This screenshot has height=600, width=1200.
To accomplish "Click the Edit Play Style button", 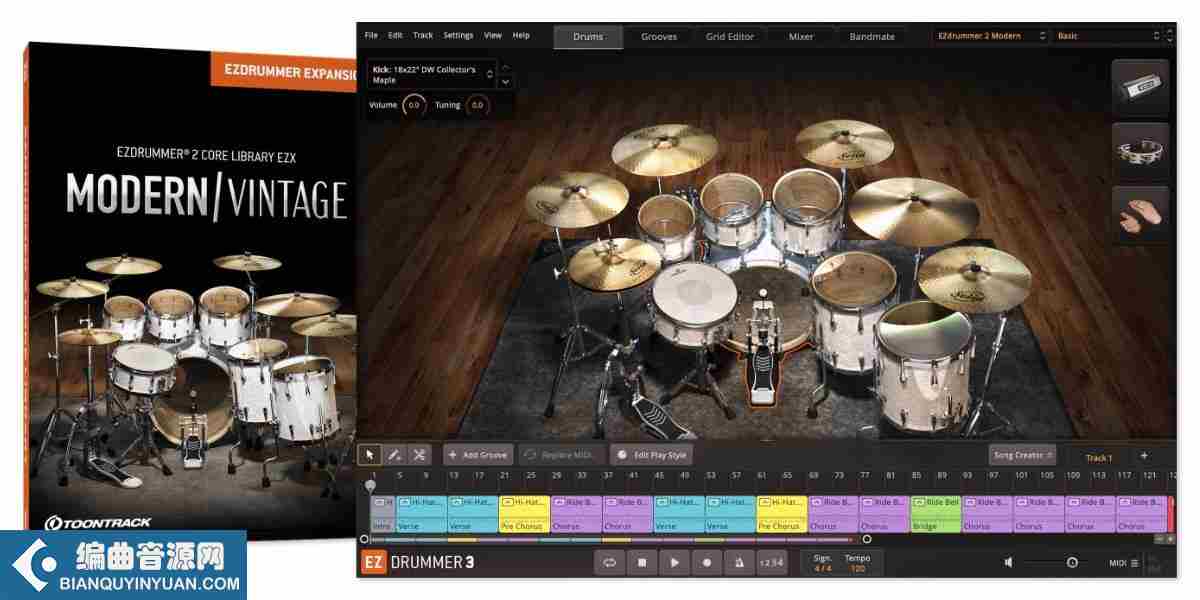I will [651, 454].
